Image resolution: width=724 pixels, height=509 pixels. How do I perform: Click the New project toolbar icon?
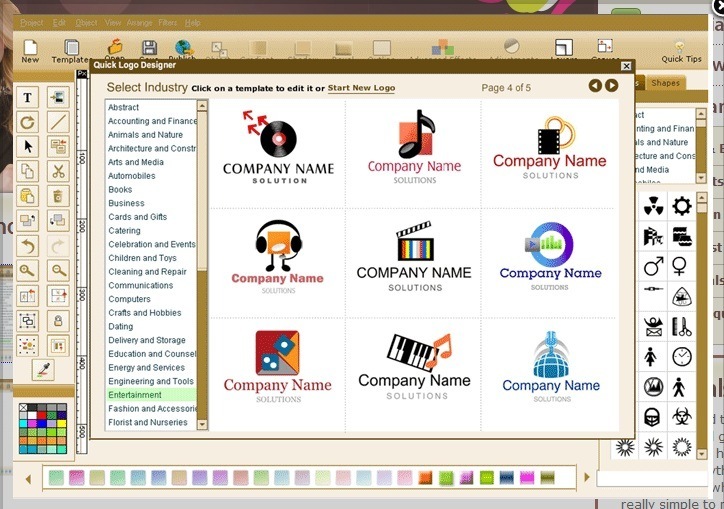point(30,51)
